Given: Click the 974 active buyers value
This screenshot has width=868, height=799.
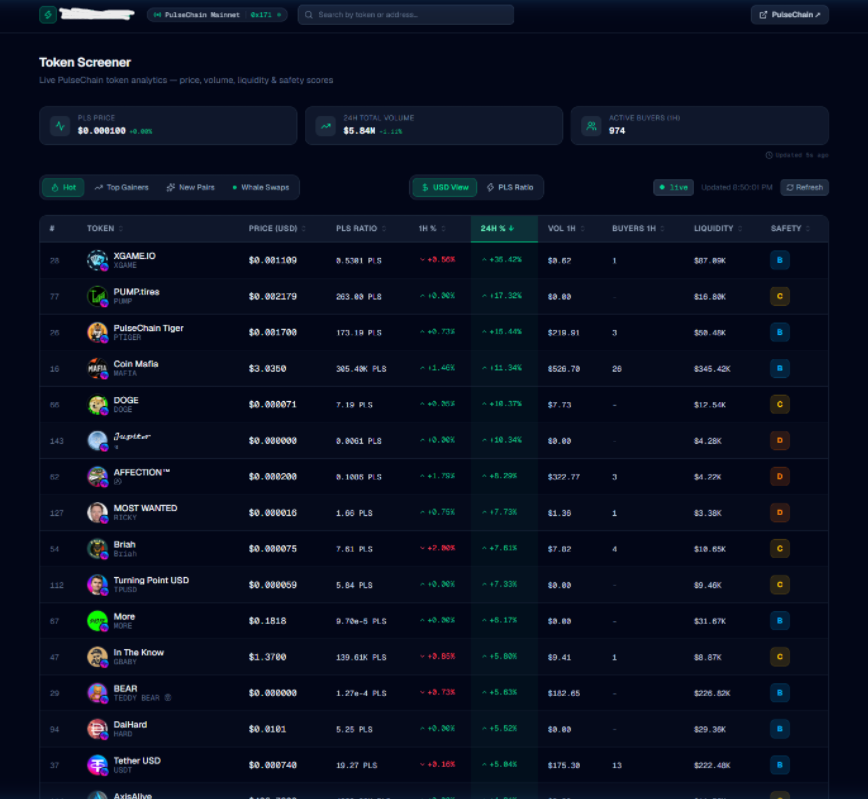Looking at the screenshot, I should tap(617, 131).
